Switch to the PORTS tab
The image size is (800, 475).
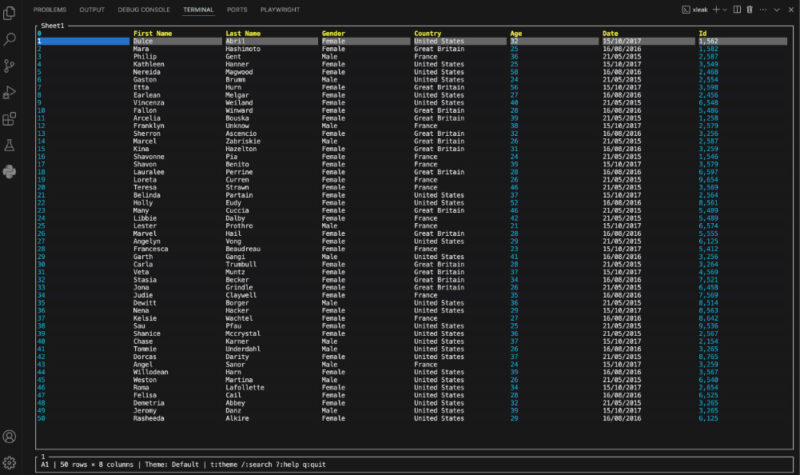pyautogui.click(x=237, y=10)
